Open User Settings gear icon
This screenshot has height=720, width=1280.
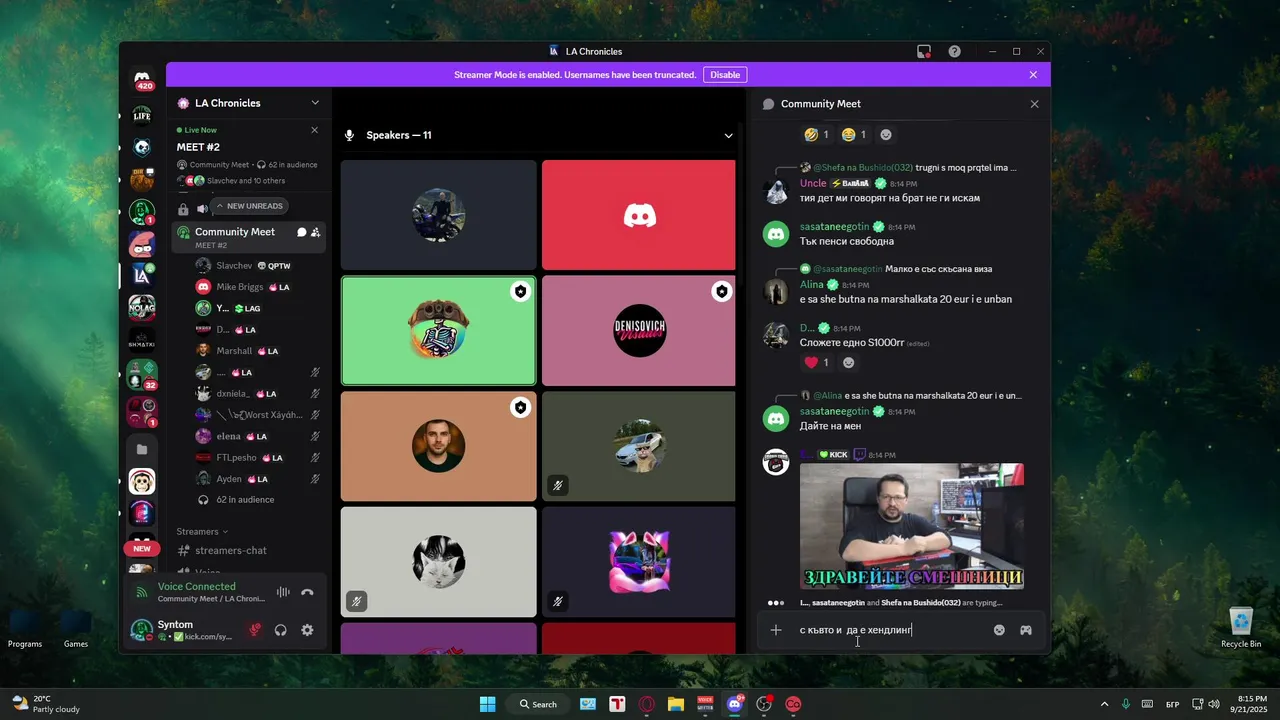coord(307,630)
